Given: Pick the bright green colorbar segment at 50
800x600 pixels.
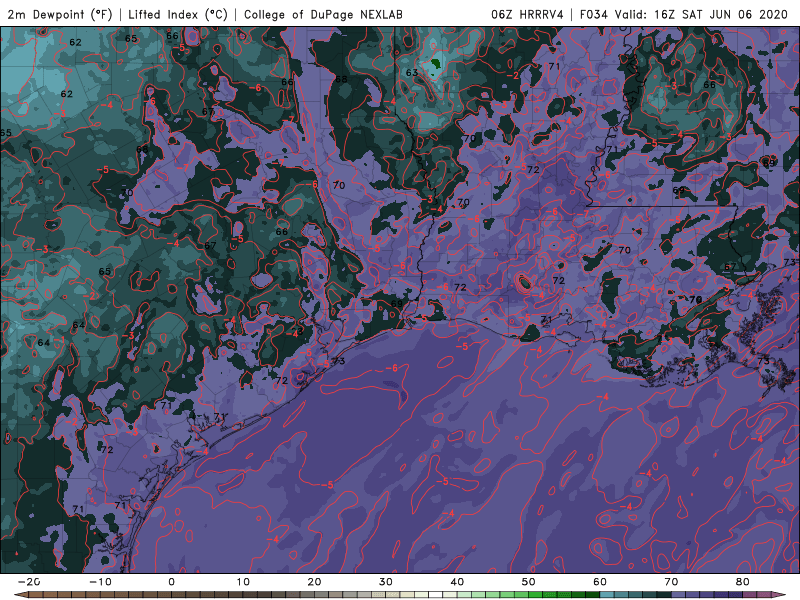Looking at the screenshot, I should tap(536, 595).
